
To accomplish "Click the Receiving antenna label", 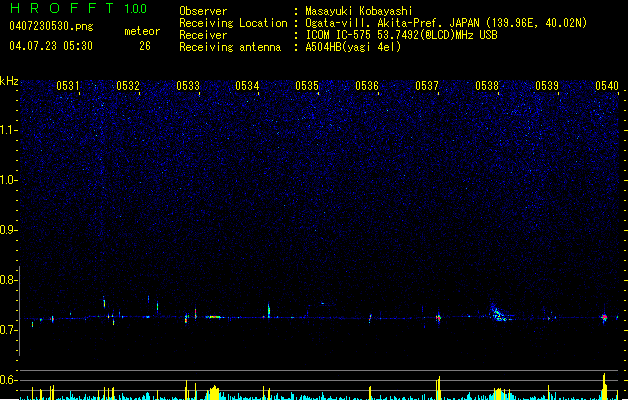I will click(230, 47).
